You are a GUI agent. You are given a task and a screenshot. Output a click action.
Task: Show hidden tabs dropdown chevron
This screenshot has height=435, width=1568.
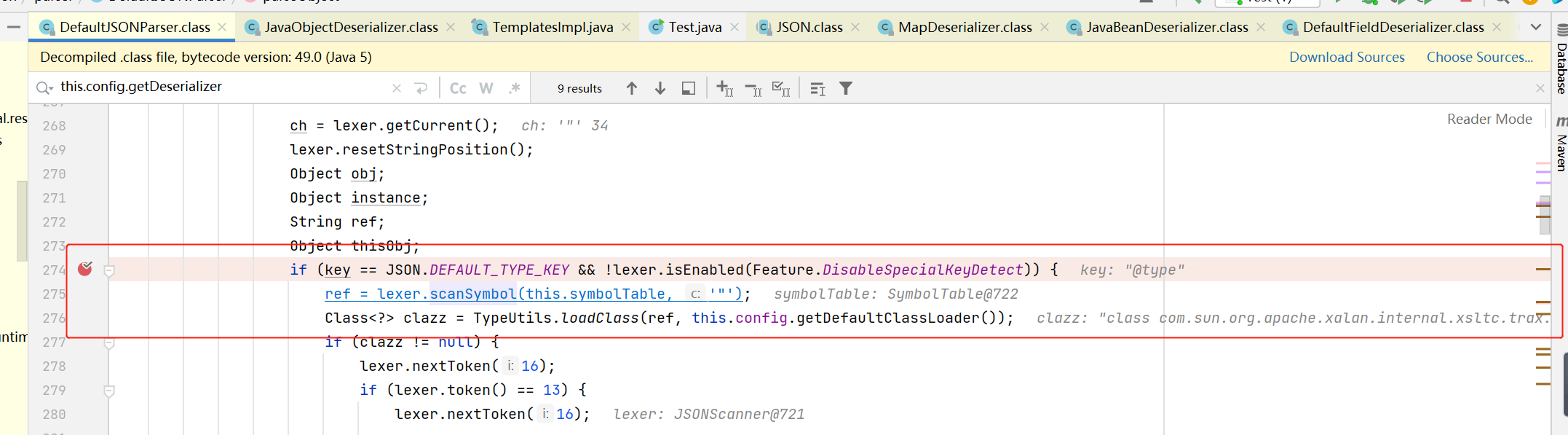tap(1536, 27)
